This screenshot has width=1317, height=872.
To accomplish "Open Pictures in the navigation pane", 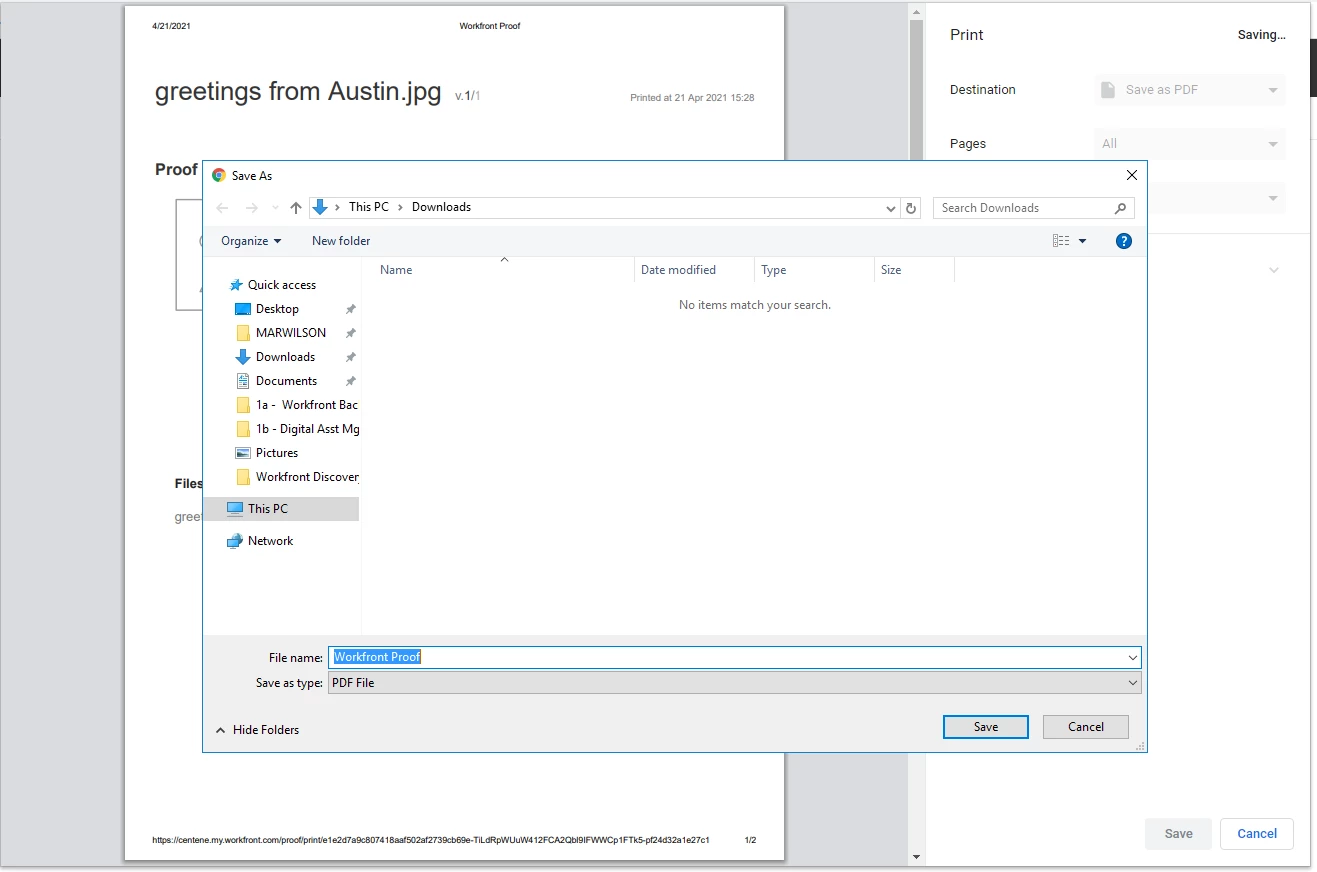I will pyautogui.click(x=277, y=453).
